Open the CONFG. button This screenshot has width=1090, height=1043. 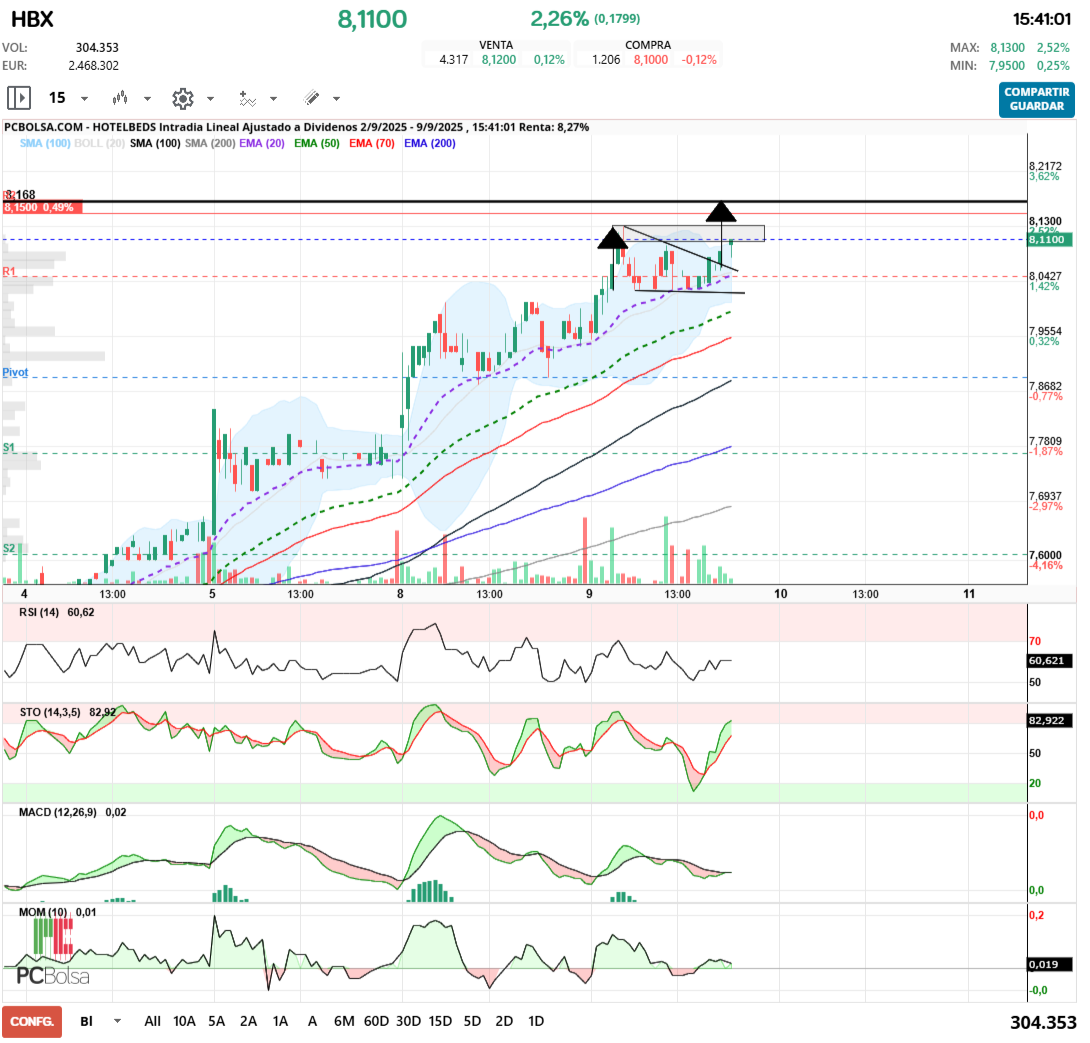pos(32,1021)
